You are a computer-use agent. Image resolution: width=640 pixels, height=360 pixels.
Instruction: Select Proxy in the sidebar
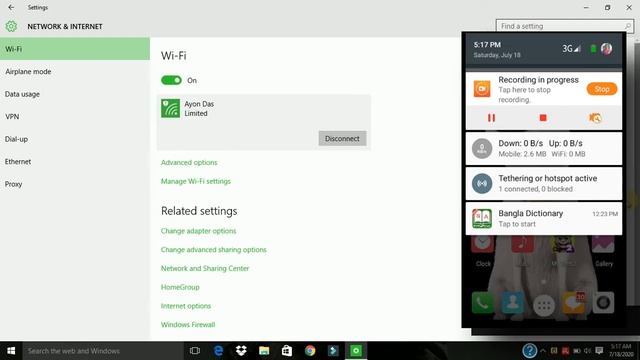coord(75,184)
